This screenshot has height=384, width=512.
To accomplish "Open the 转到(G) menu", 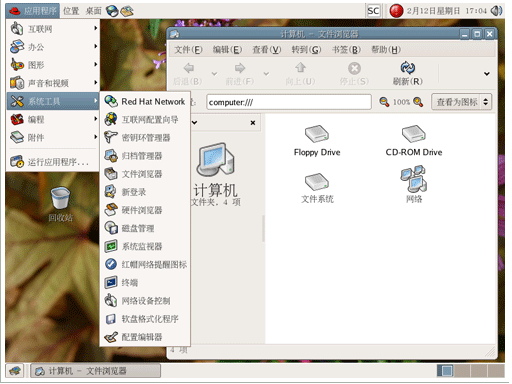I will (306, 50).
